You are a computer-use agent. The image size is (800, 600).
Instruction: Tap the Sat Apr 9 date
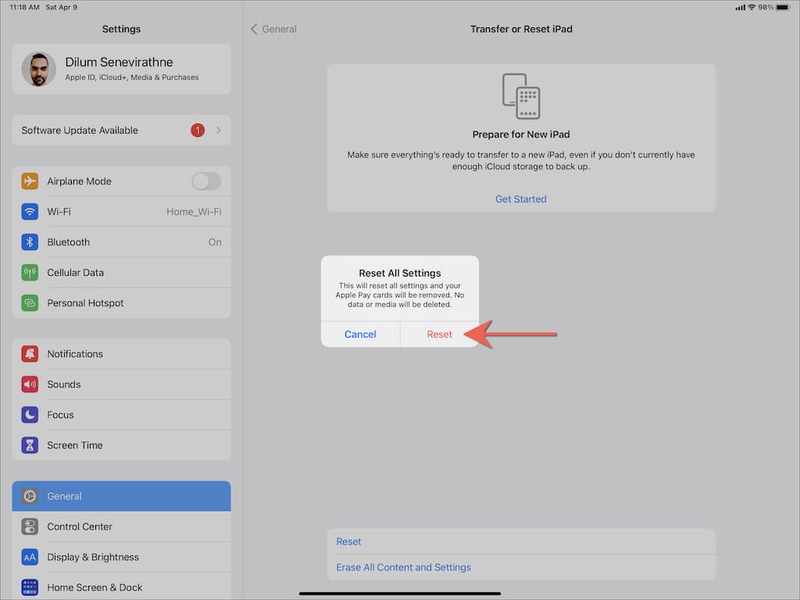pyautogui.click(x=61, y=7)
